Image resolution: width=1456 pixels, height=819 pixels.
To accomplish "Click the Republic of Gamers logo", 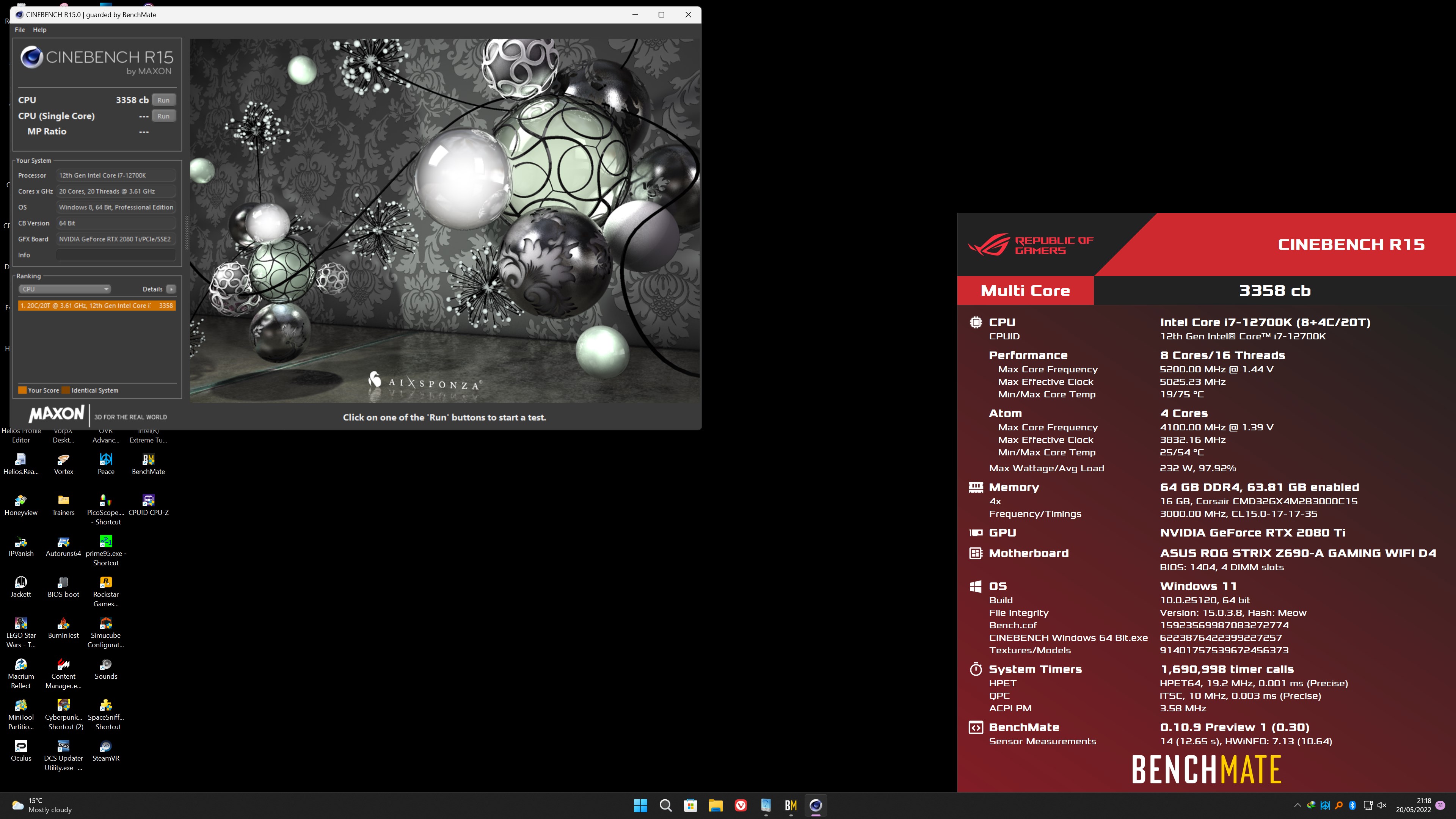I will pyautogui.click(x=1031, y=245).
